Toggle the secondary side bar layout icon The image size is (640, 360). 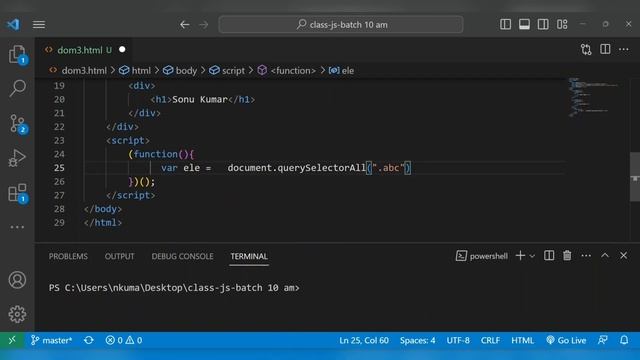[543, 24]
